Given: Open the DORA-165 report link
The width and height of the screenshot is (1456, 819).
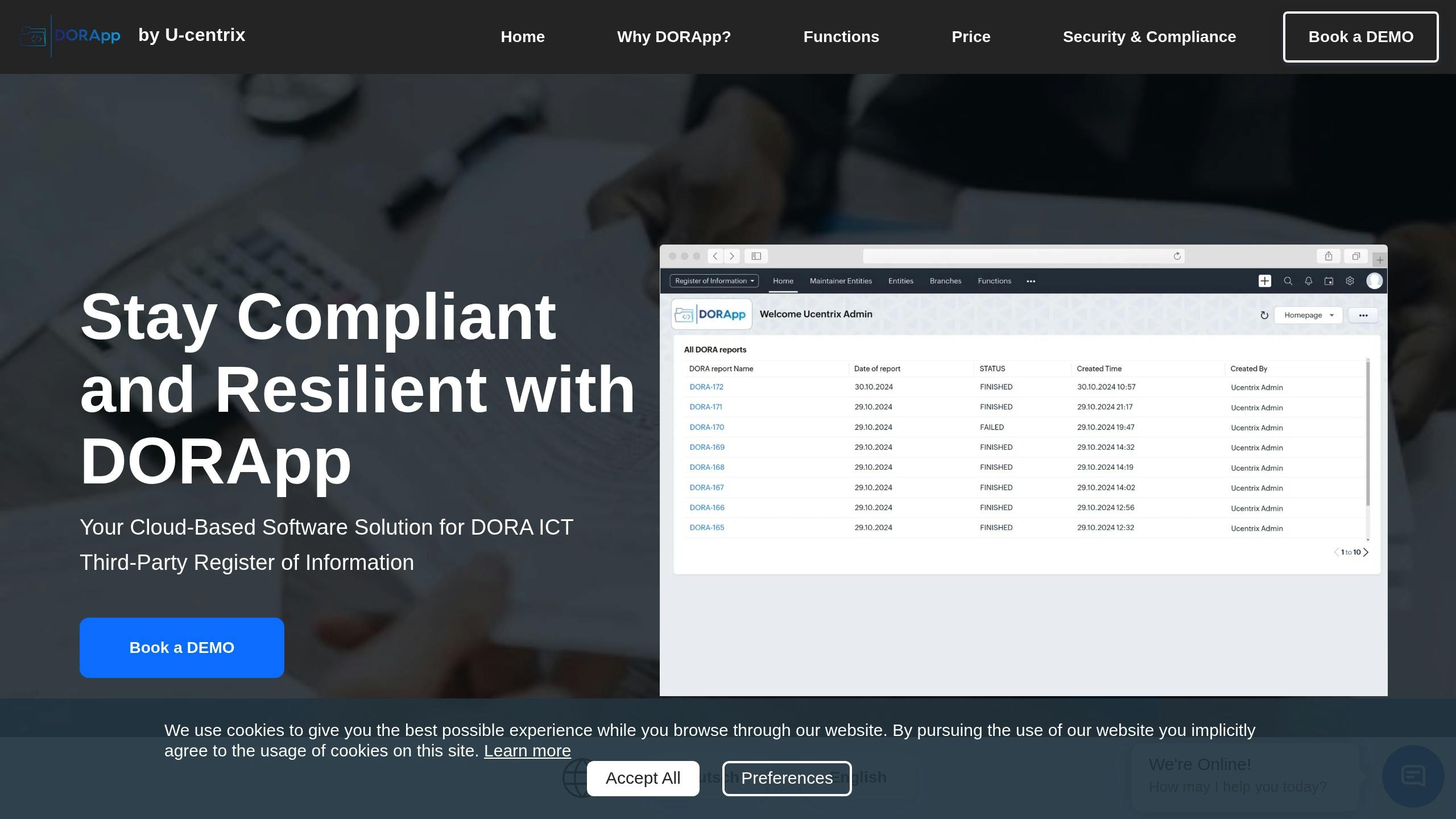Looking at the screenshot, I should pos(707,527).
